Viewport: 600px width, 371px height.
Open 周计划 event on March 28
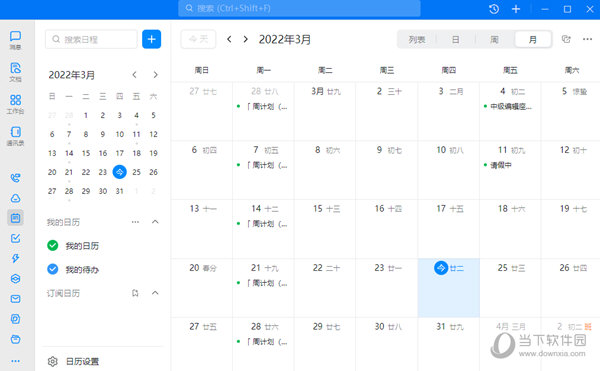[263, 342]
